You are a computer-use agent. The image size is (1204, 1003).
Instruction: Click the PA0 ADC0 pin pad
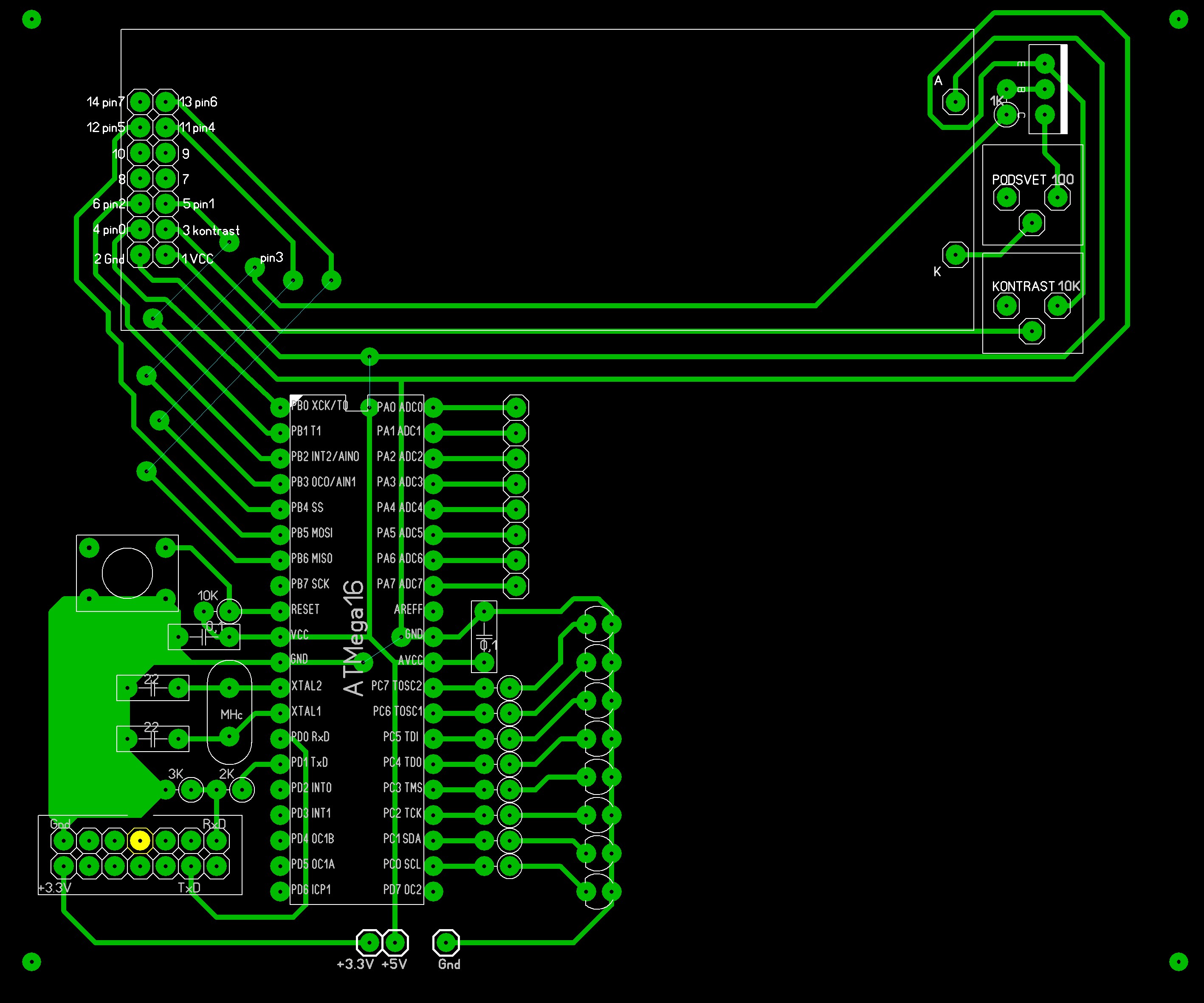tap(434, 408)
